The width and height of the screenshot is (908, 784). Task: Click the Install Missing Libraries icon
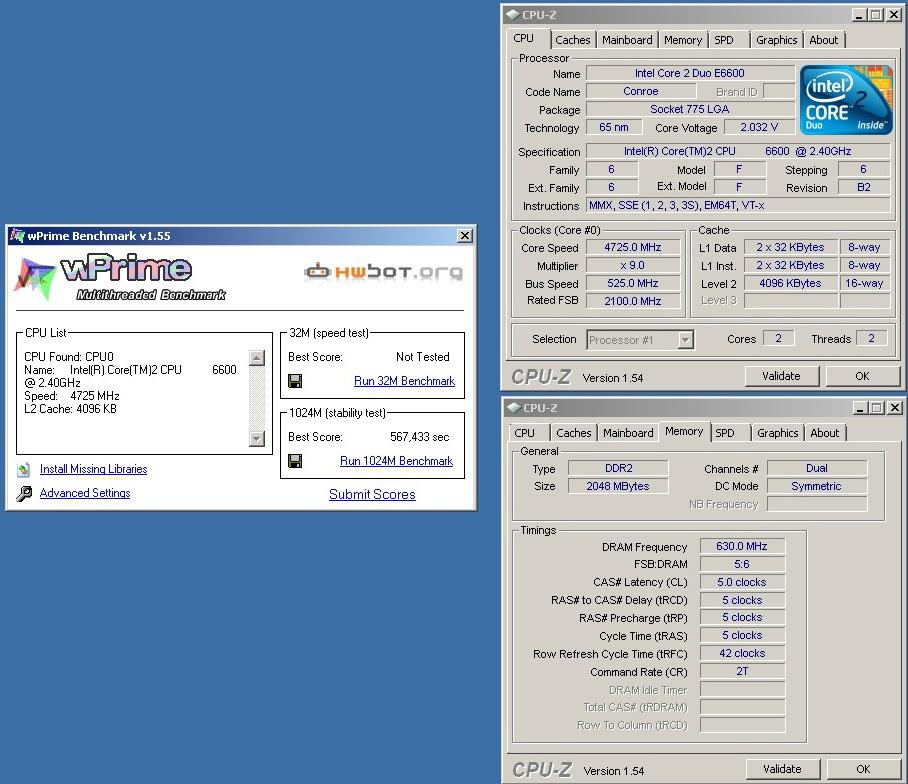click(24, 470)
